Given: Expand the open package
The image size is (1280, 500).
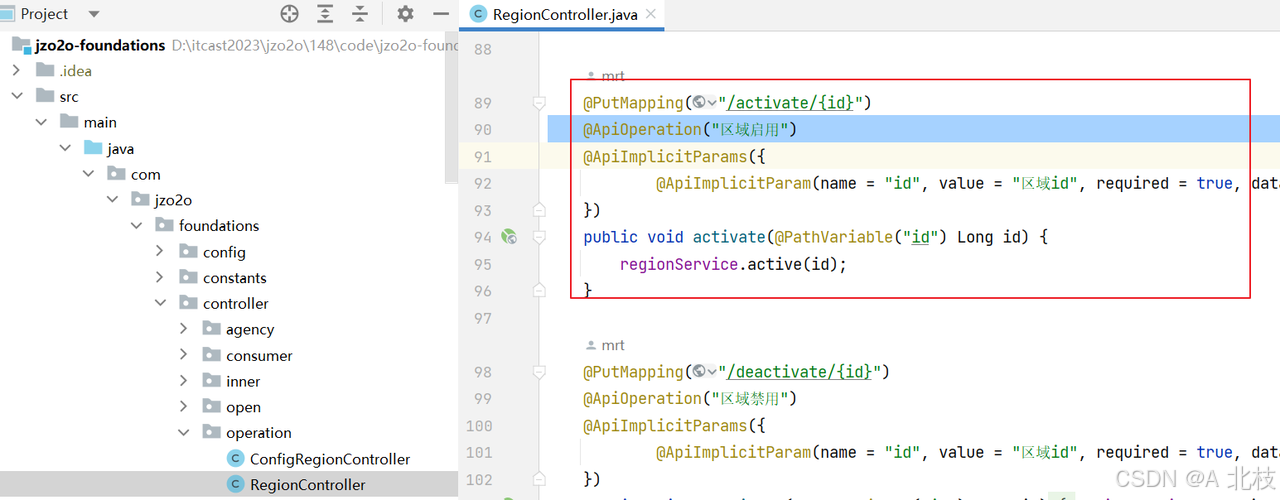Looking at the screenshot, I should point(184,407).
